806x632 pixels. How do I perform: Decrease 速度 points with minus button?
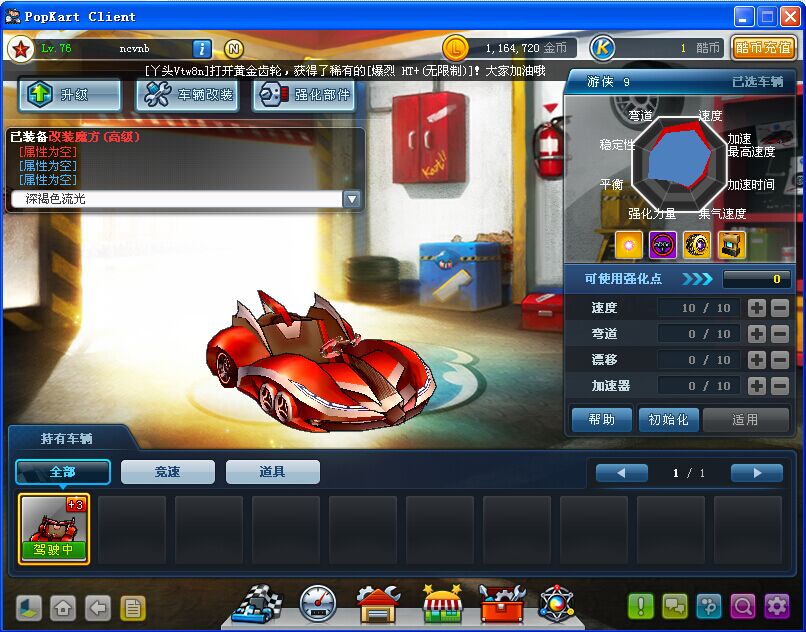[780, 308]
